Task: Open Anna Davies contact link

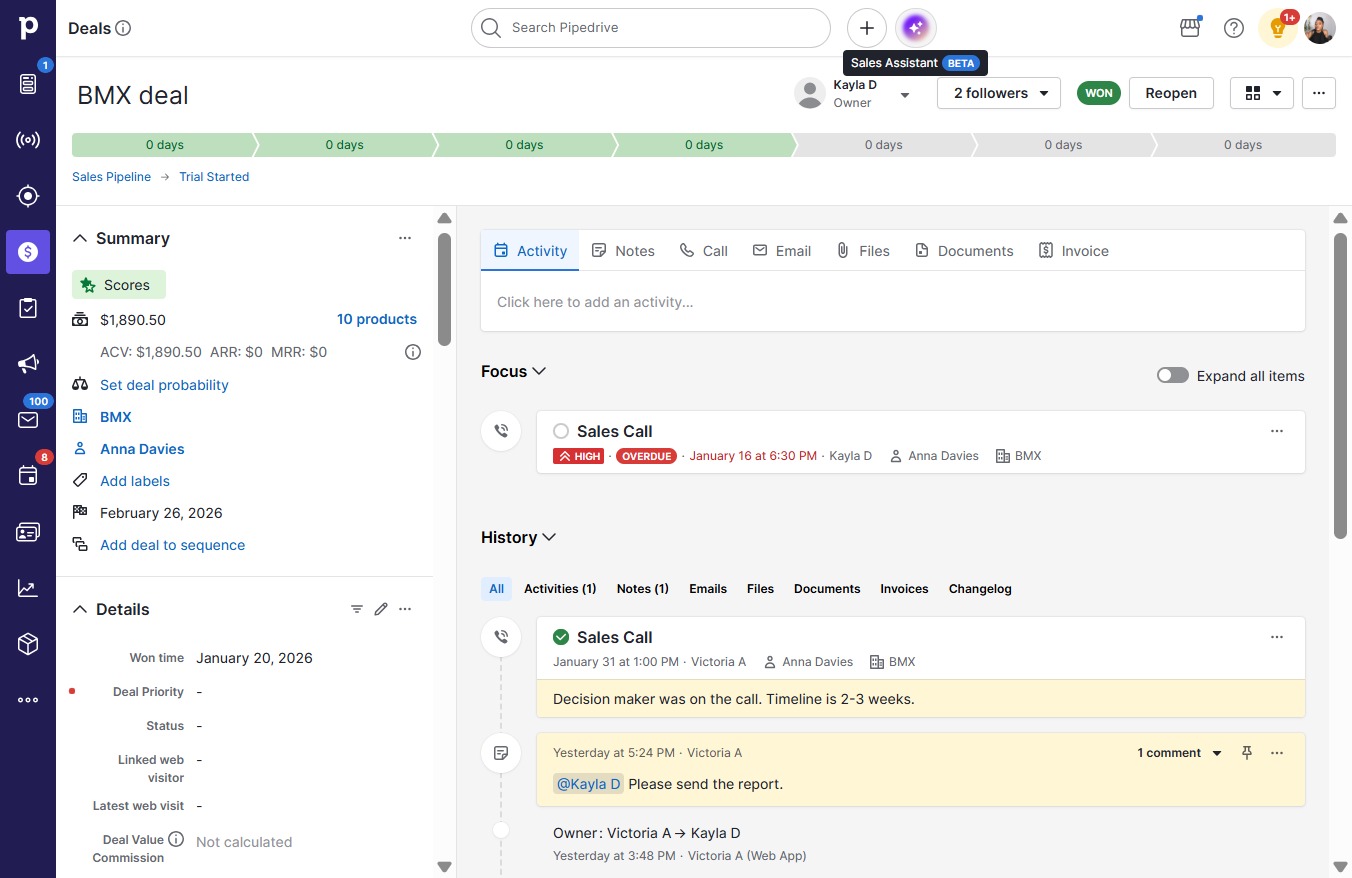Action: [x=142, y=449]
